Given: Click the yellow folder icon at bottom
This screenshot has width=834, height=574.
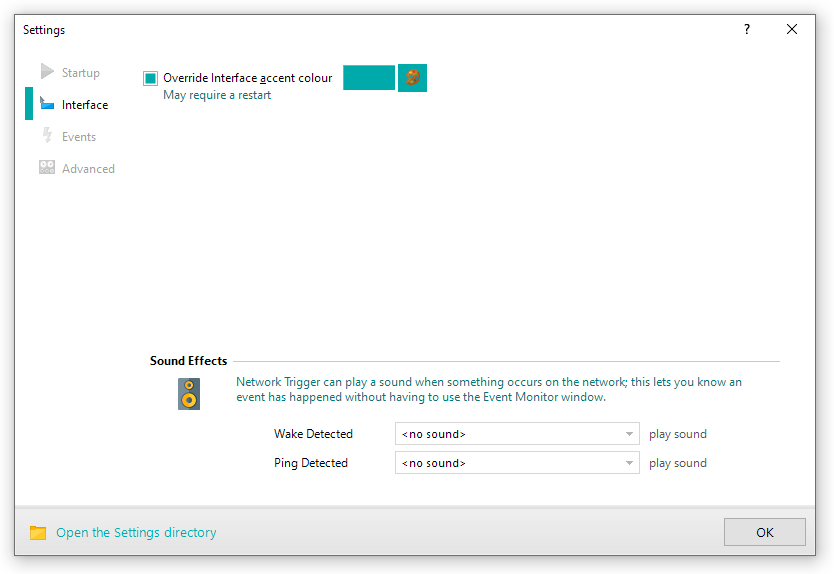Looking at the screenshot, I should coord(38,533).
